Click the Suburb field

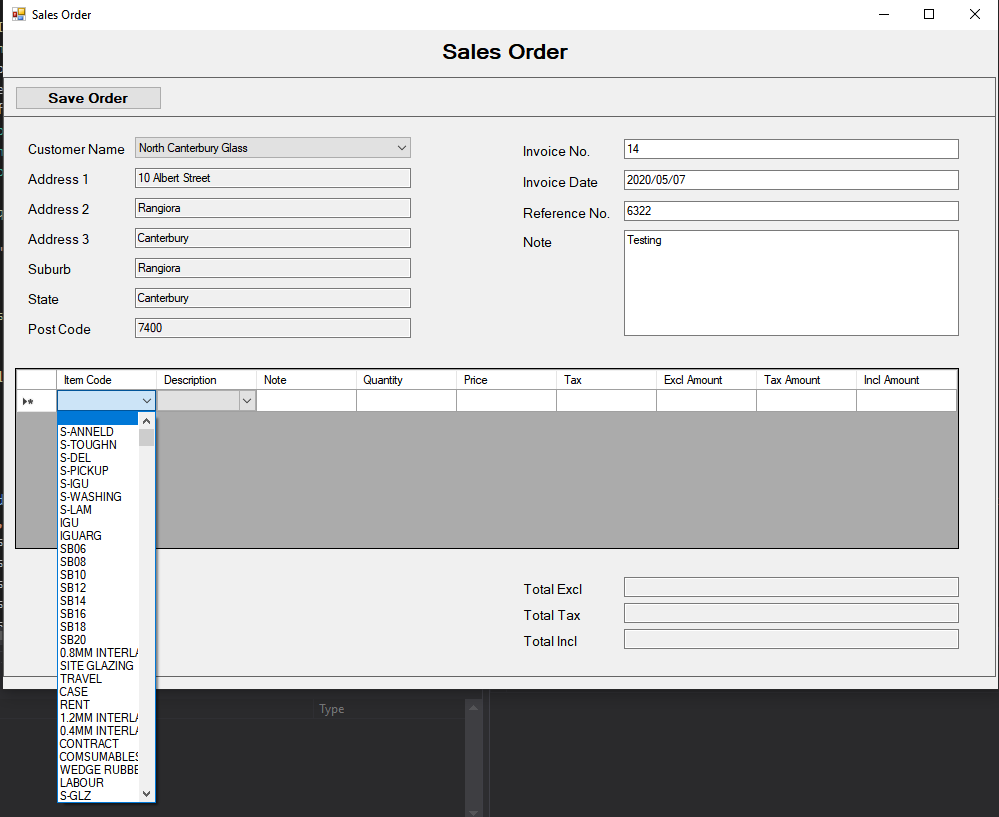pos(273,268)
